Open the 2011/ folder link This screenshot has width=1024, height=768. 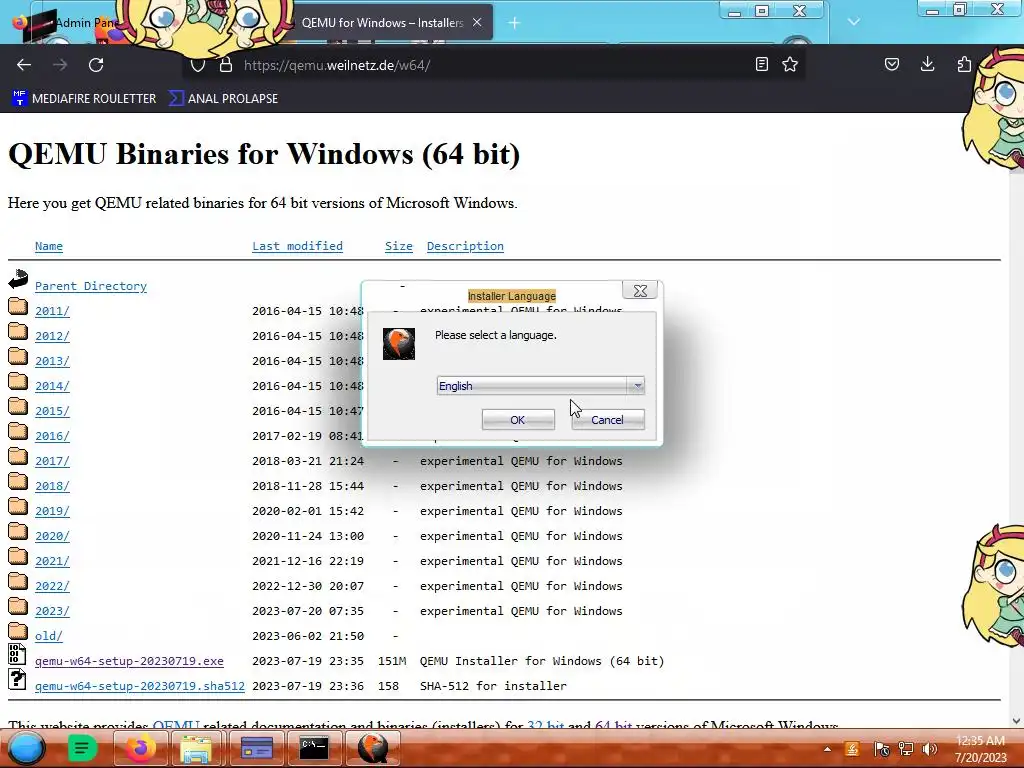[52, 311]
